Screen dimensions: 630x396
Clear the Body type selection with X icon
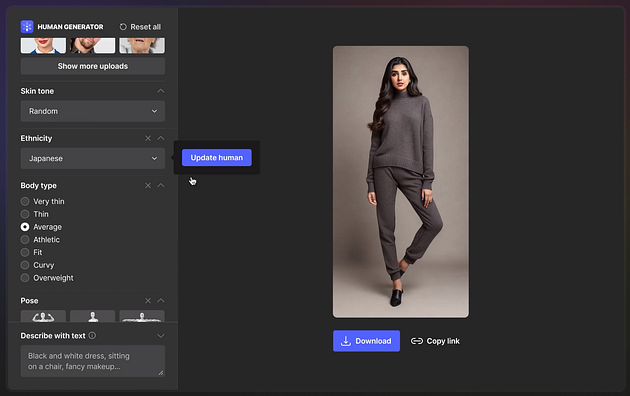148,186
